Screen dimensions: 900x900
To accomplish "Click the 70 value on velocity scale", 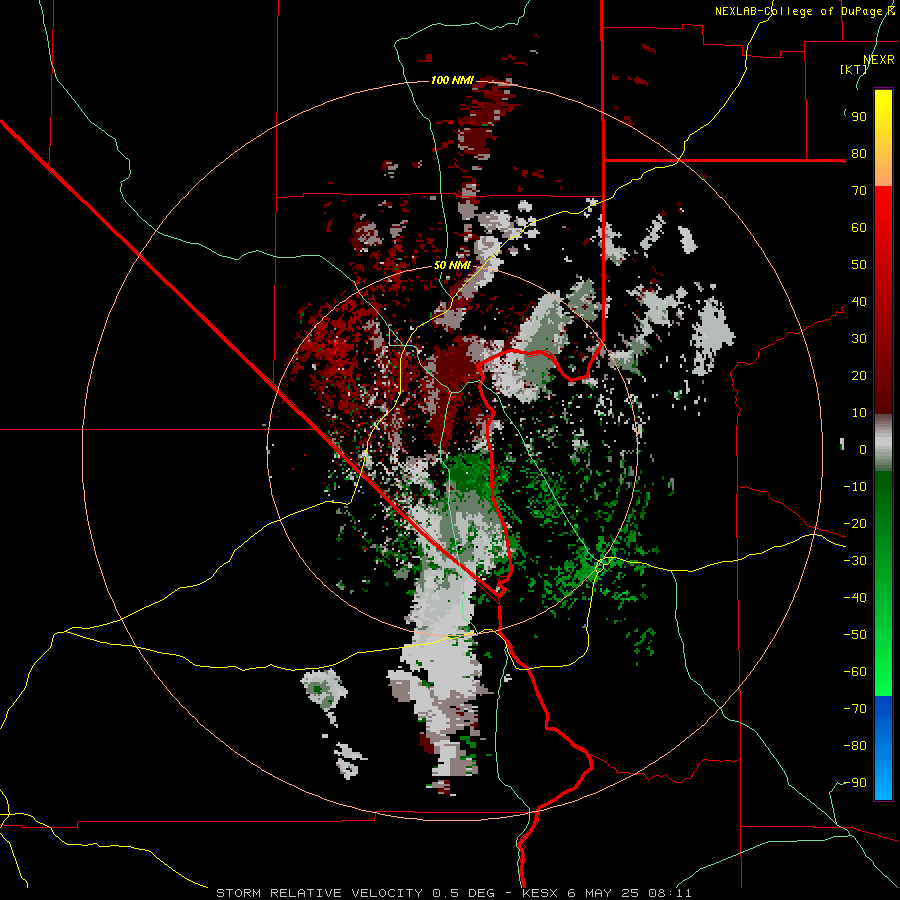I will pyautogui.click(x=859, y=191).
